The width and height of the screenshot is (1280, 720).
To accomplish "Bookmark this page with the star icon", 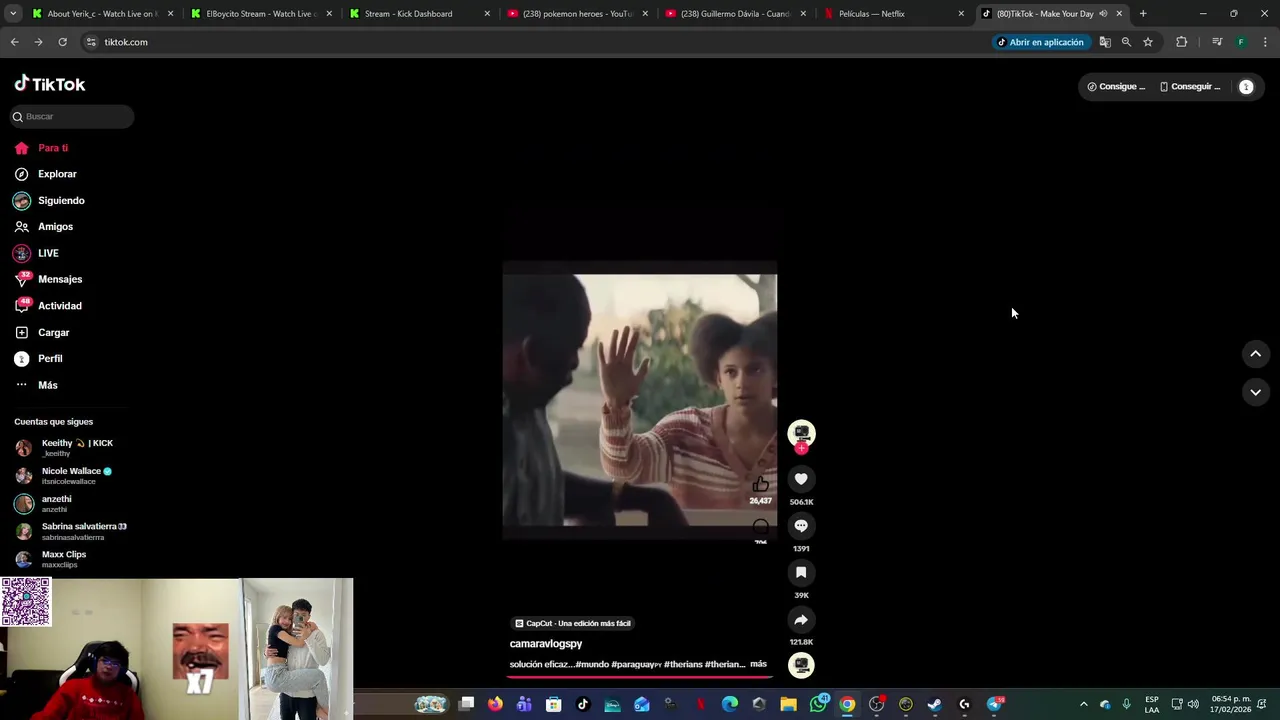I will pyautogui.click(x=1148, y=42).
